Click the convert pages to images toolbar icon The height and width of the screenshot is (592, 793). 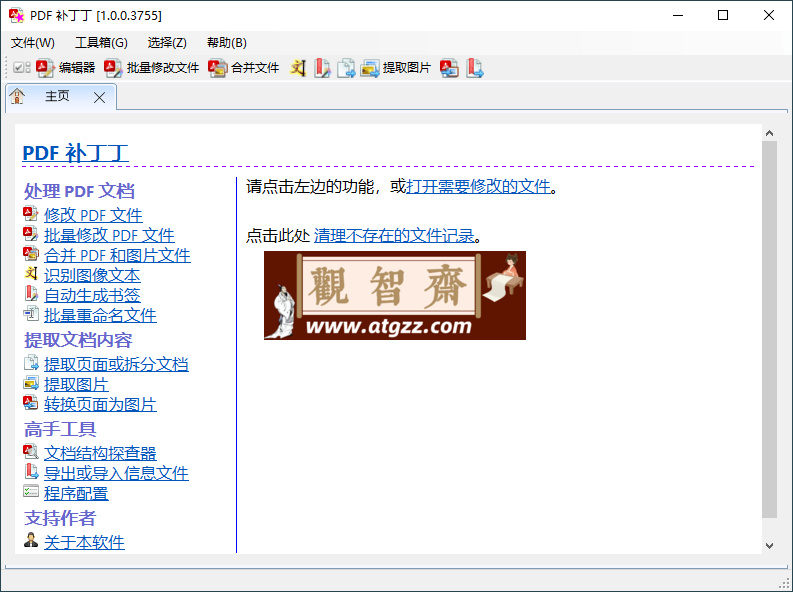pos(449,68)
